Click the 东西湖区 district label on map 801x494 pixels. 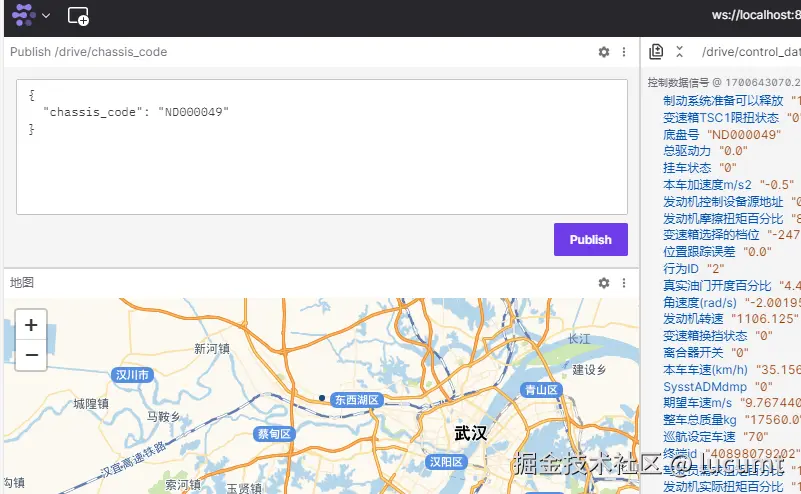click(357, 400)
